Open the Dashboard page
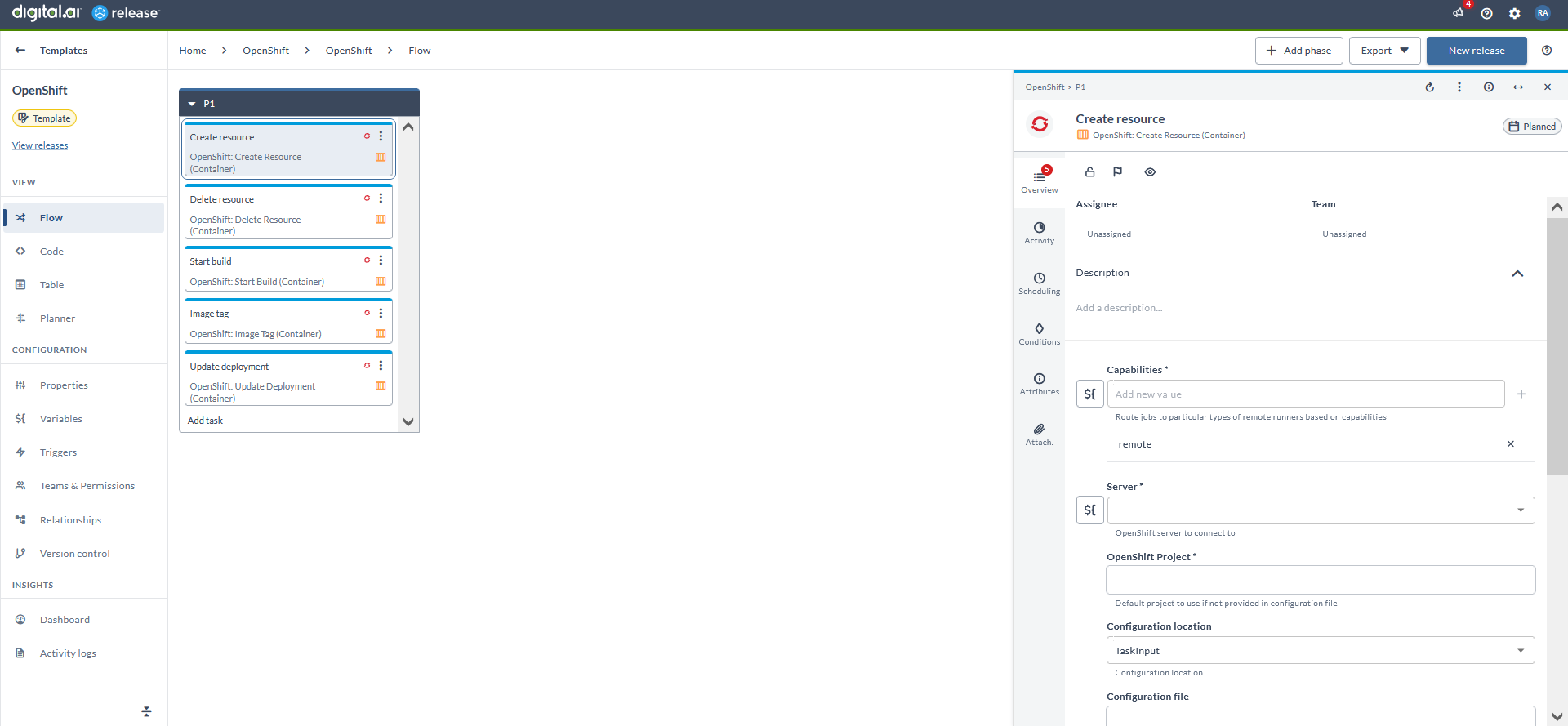 tap(84, 620)
